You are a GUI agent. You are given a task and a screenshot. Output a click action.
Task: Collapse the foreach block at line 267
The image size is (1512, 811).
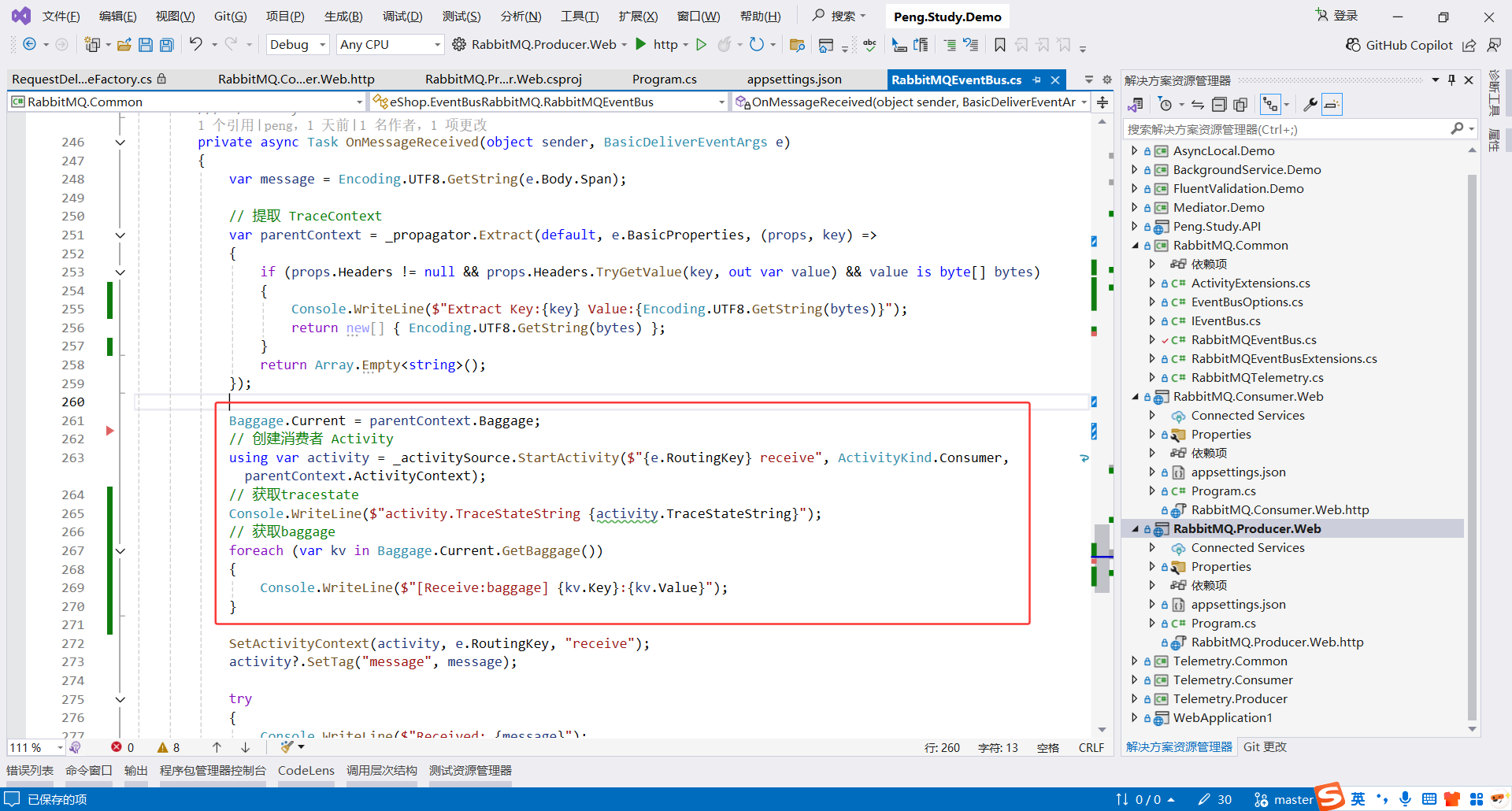click(120, 551)
